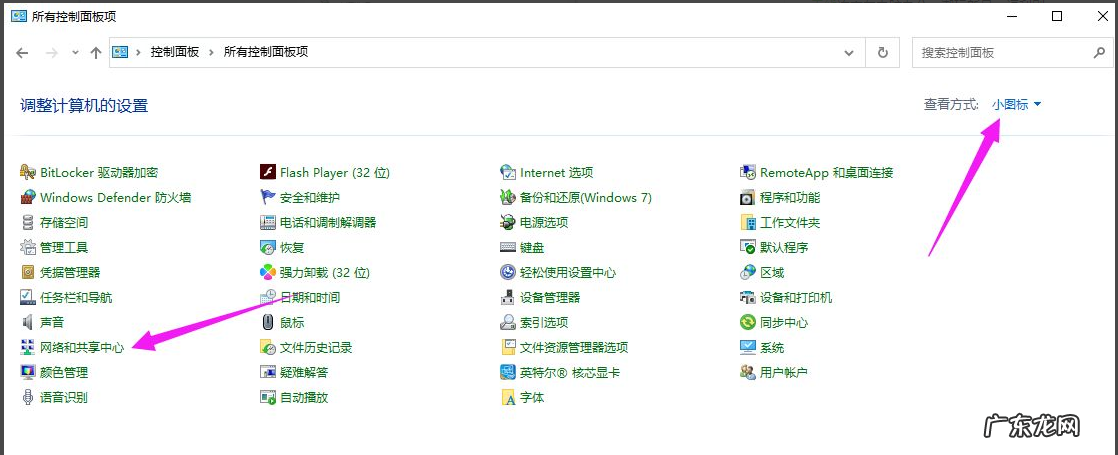Open the 轻松使用设置中心 icon
This screenshot has height=455, width=1118.
[508, 272]
